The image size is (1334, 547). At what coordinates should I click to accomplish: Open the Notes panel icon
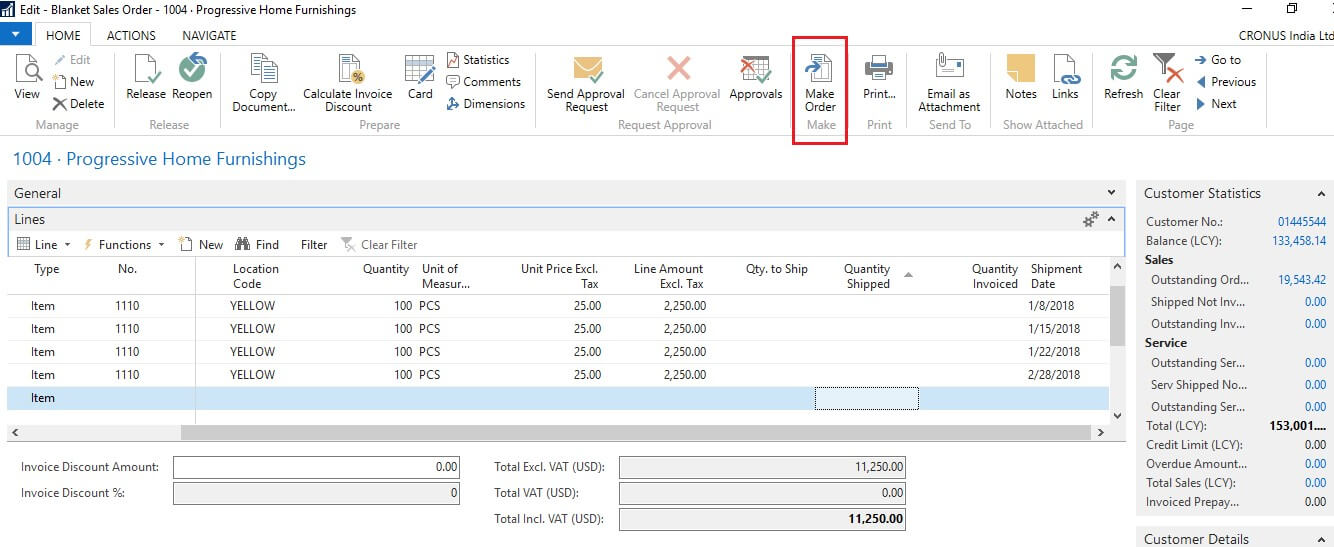[x=1020, y=70]
